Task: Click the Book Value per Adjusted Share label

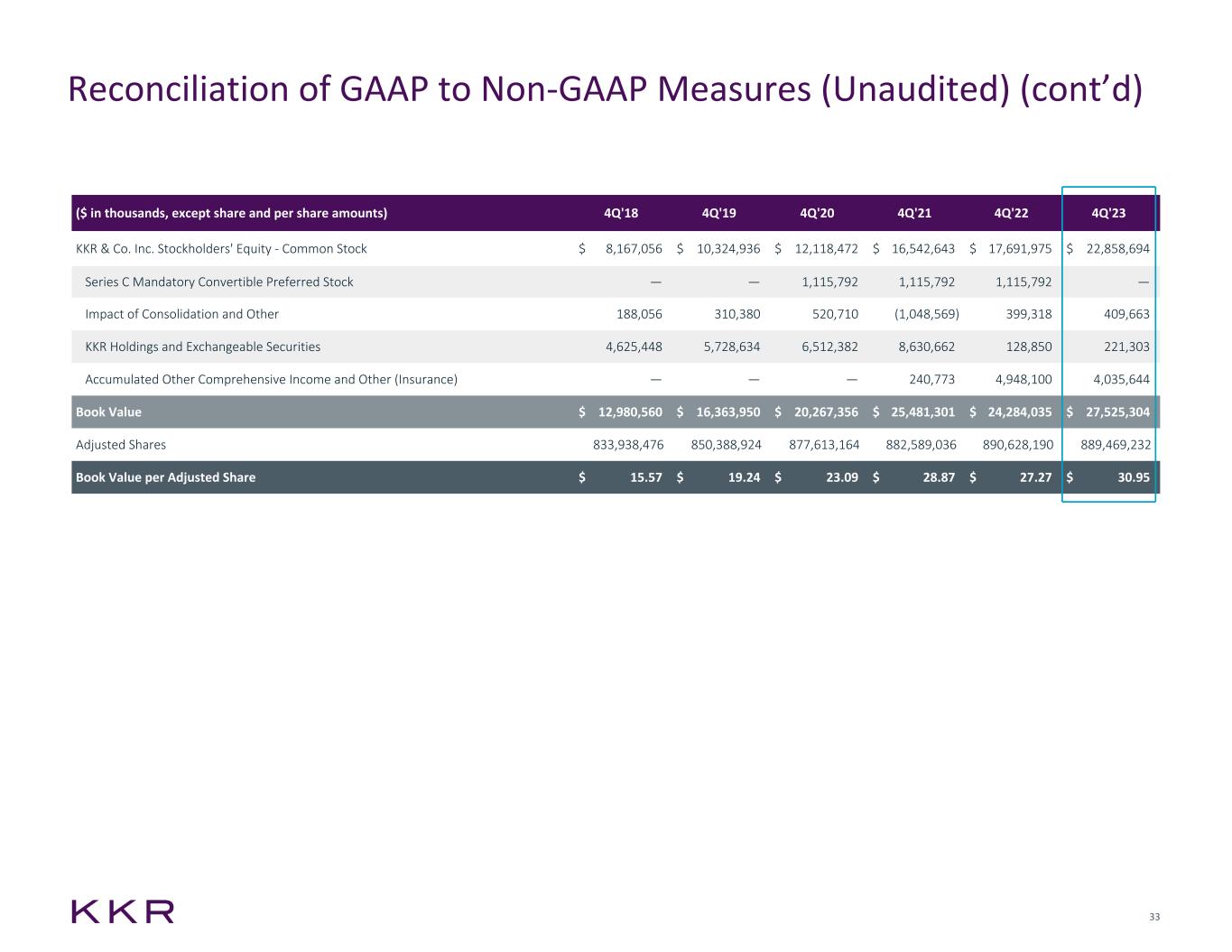Action: (165, 477)
